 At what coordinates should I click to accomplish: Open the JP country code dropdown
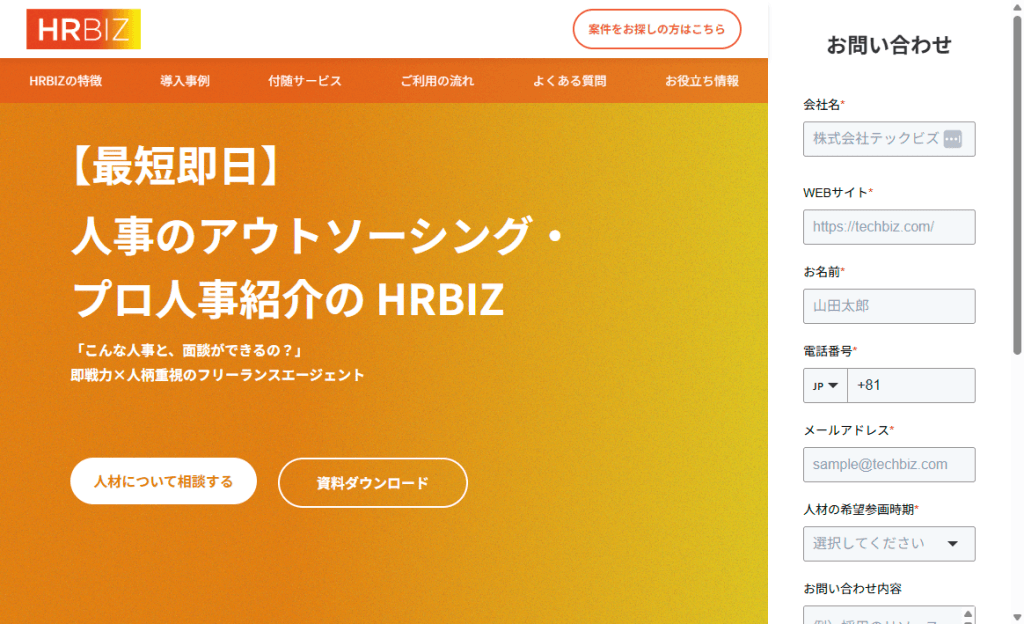click(825, 386)
